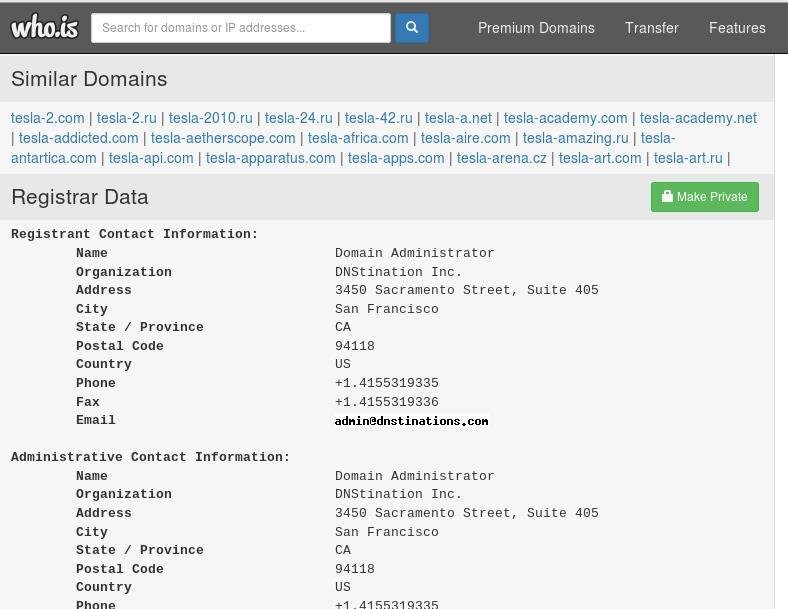The image size is (788, 609).
Task: Open tesla-amazing.ru link
Action: point(575,138)
